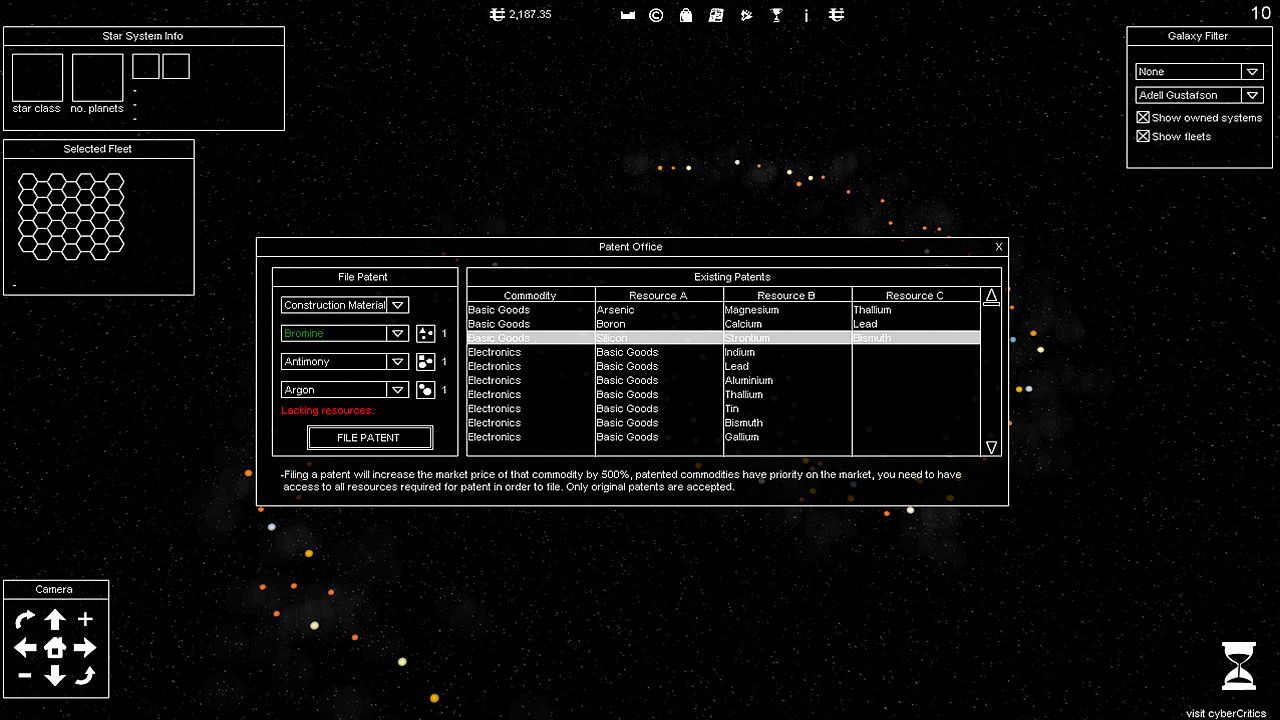
Task: Open the trophy icon in the top bar
Action: [x=776, y=15]
